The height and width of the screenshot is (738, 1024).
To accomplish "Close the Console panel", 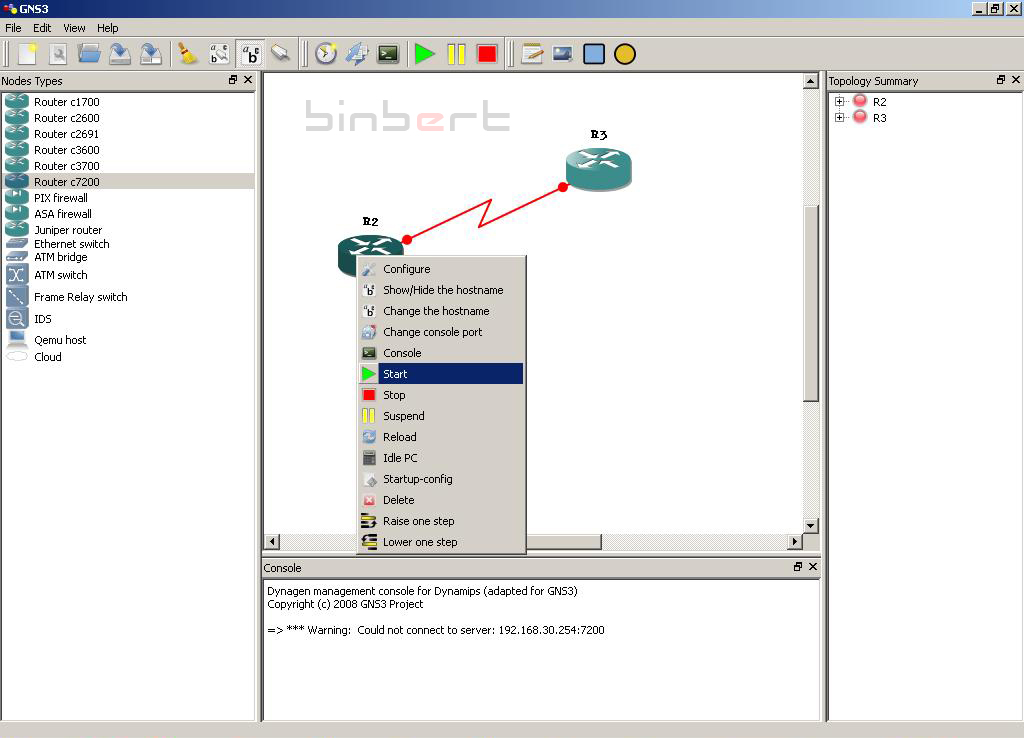I will 813,567.
